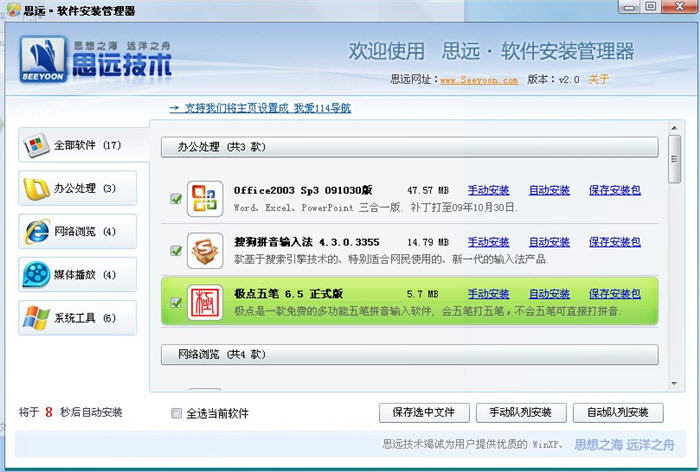Enable the 全选当前软件 checkbox
Image resolution: width=700 pixels, height=472 pixels.
pyautogui.click(x=177, y=413)
